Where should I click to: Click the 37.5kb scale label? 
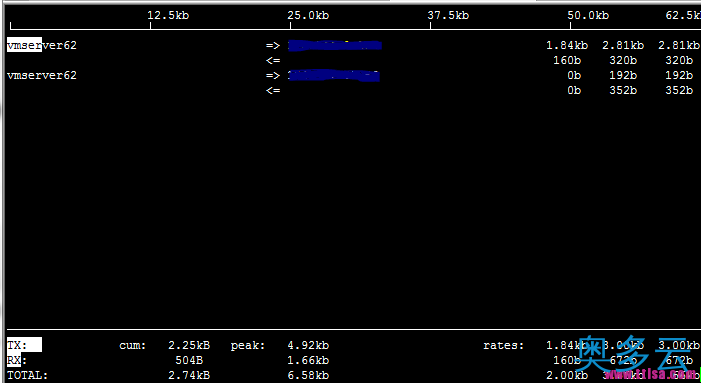[448, 15]
